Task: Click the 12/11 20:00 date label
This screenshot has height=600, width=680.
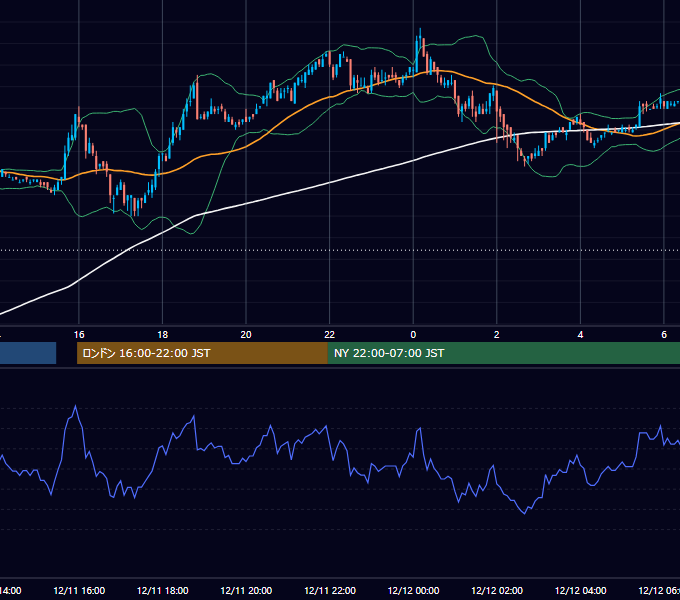Action: [x=246, y=591]
